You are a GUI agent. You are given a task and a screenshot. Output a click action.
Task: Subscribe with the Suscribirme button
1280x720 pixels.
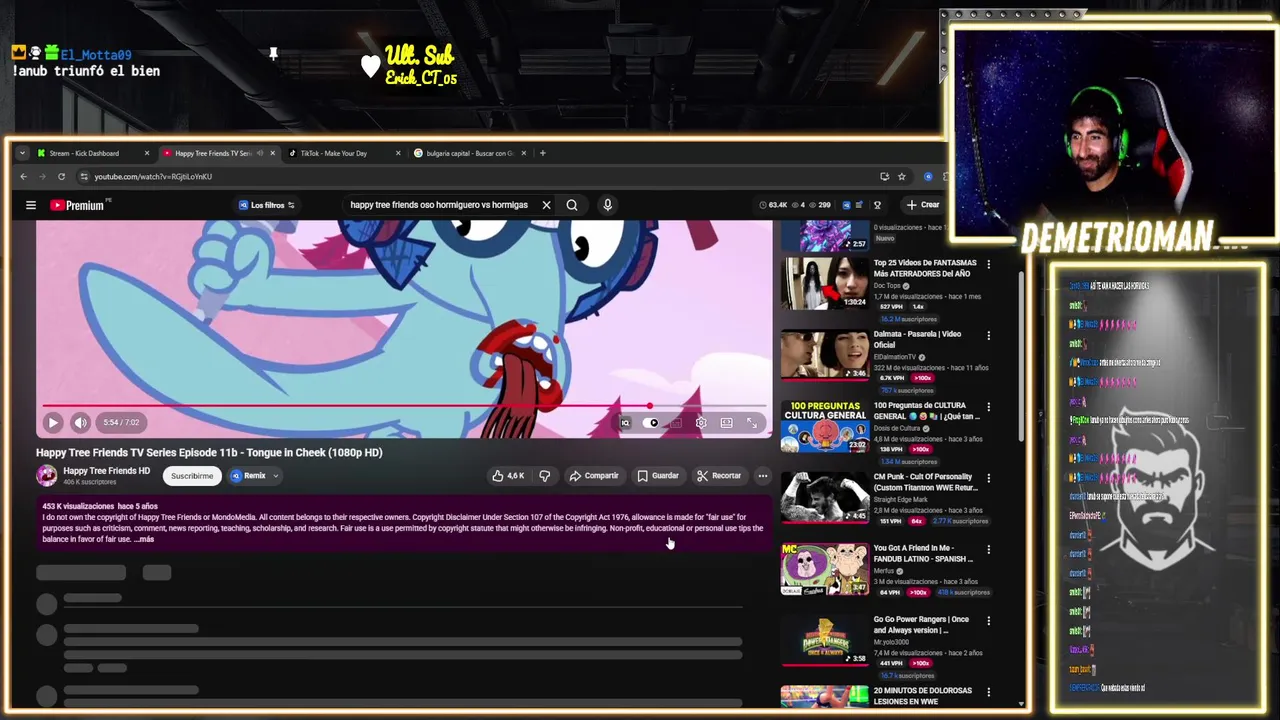coord(192,476)
